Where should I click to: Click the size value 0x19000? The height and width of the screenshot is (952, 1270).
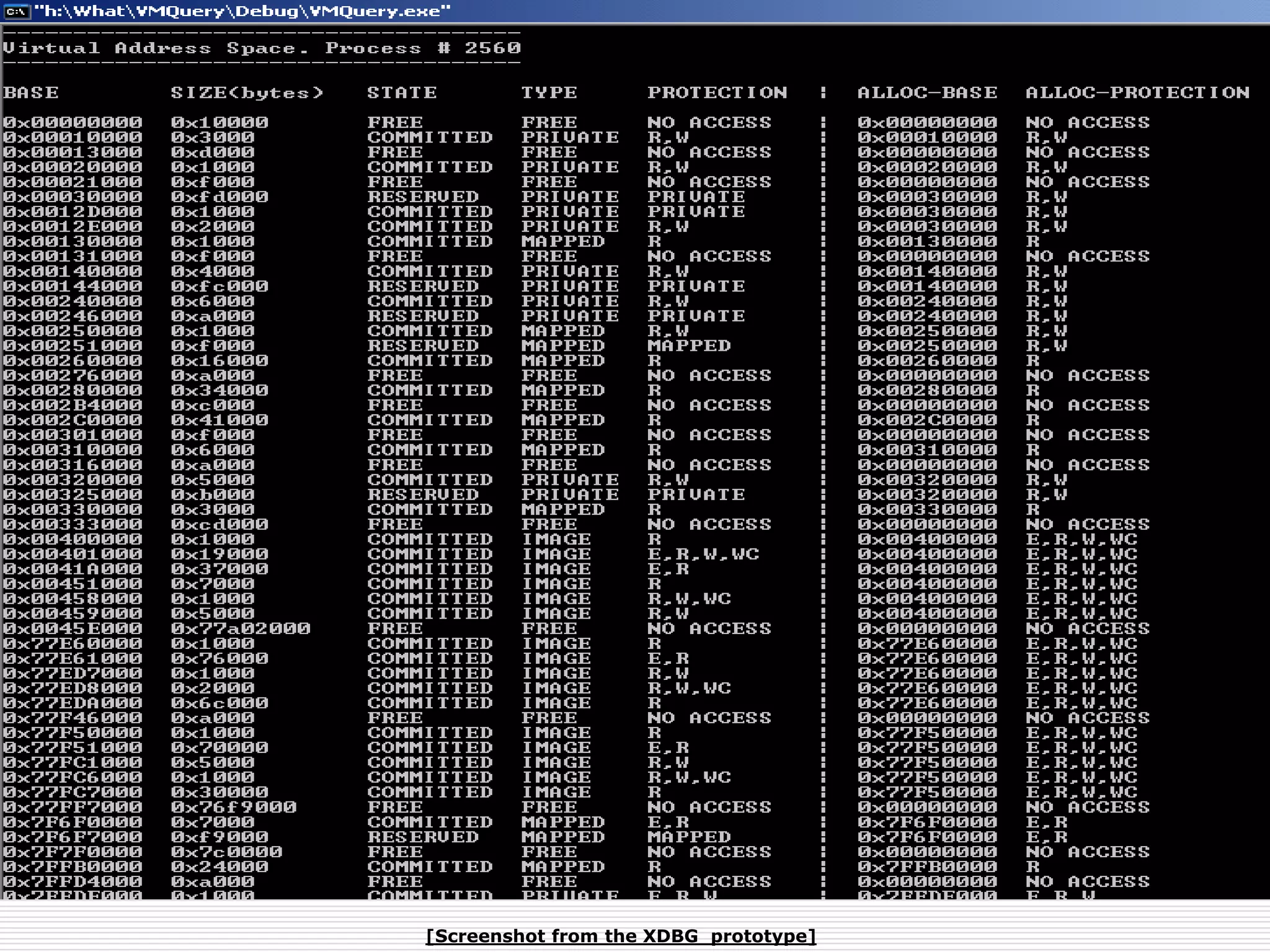click(220, 554)
